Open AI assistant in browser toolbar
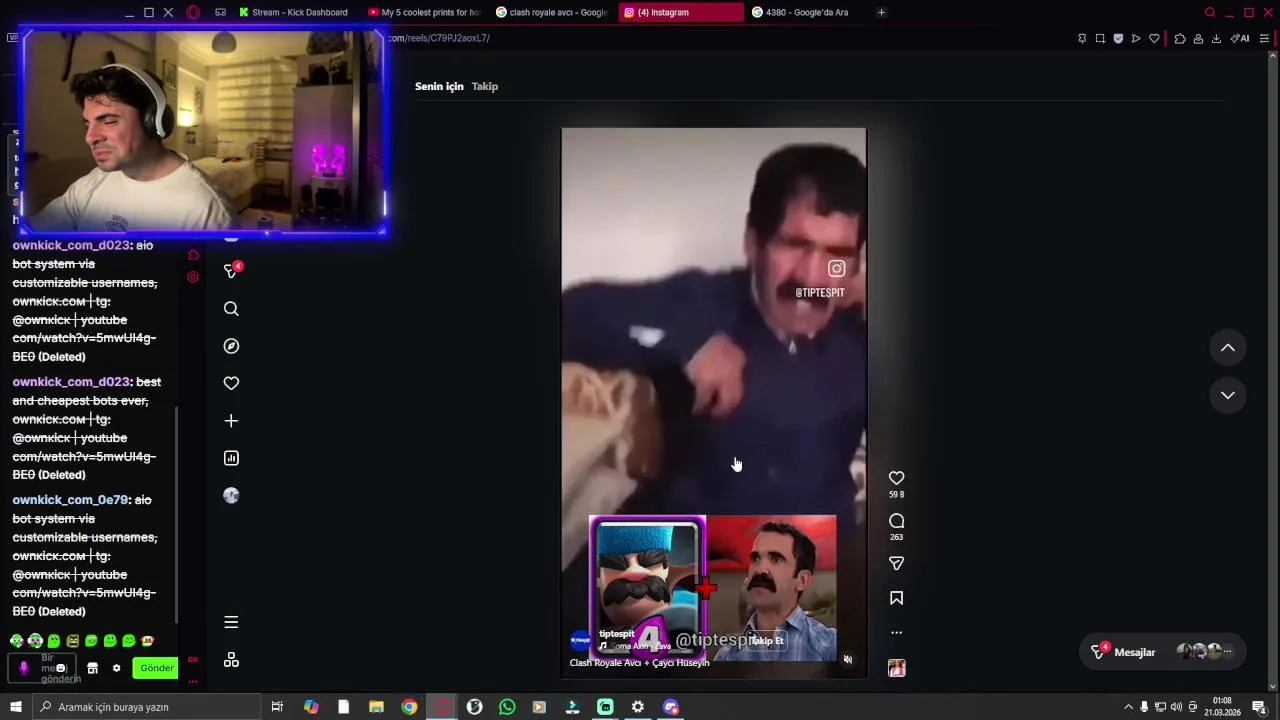1280x720 pixels. 1240,39
